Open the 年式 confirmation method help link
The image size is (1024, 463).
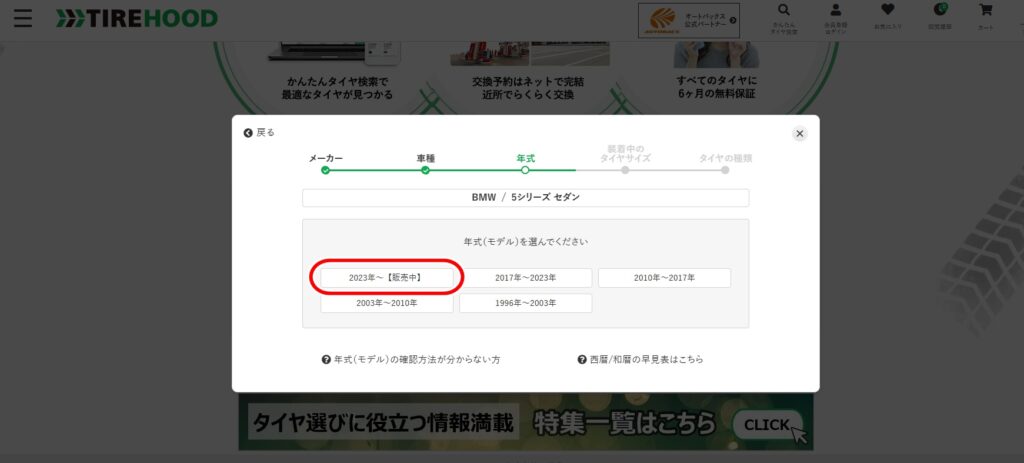pyautogui.click(x=411, y=359)
